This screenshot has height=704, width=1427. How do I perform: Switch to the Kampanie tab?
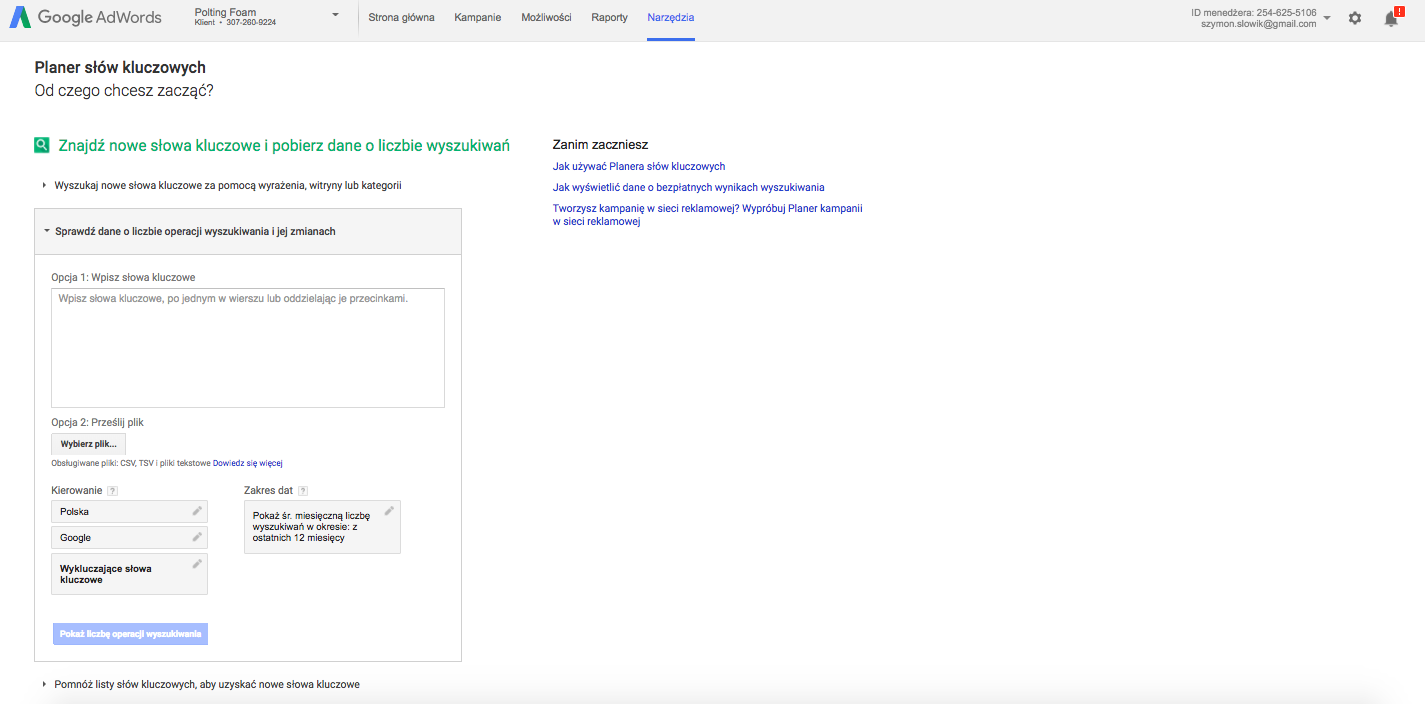(478, 18)
